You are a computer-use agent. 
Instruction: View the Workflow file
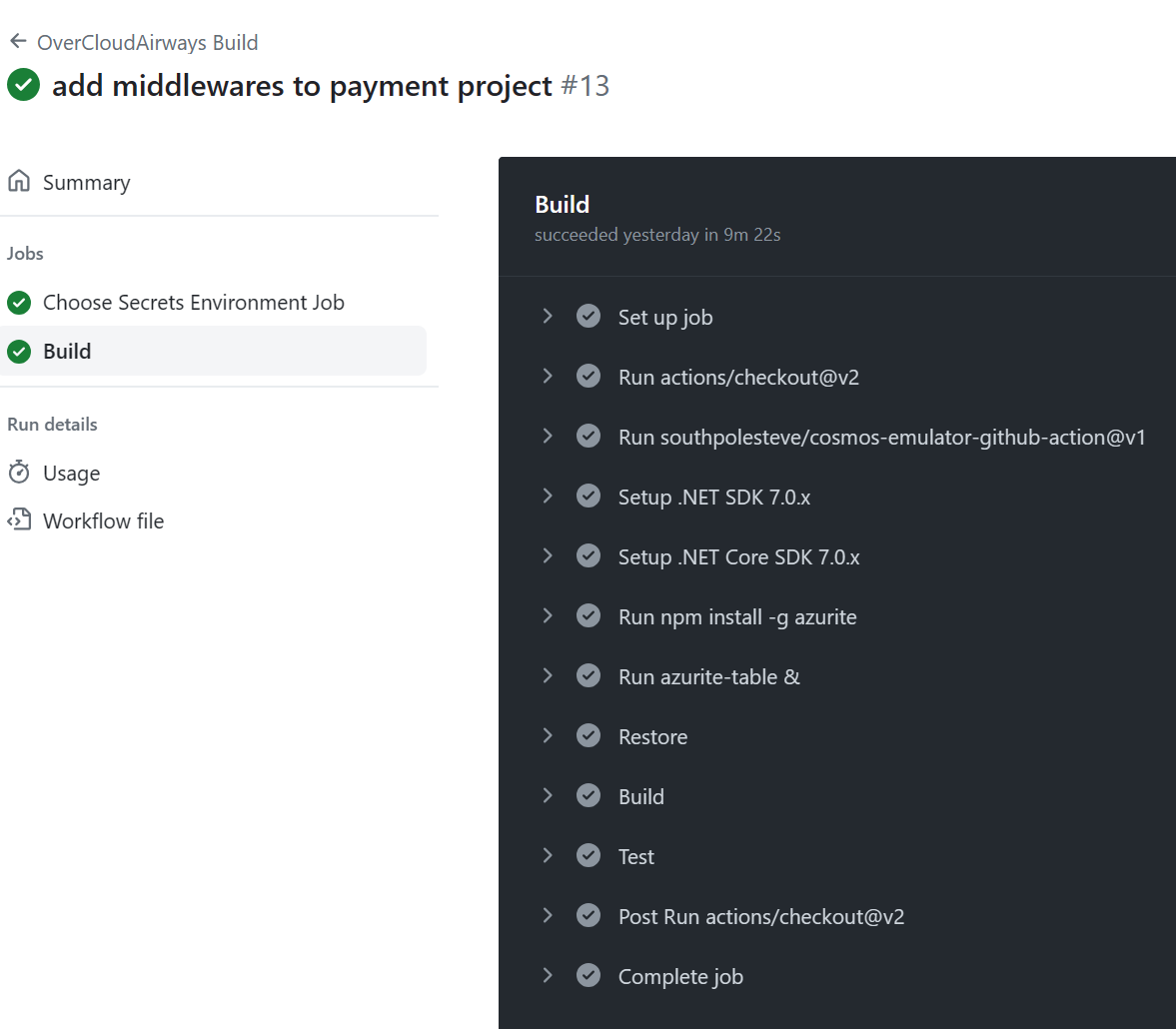103,519
